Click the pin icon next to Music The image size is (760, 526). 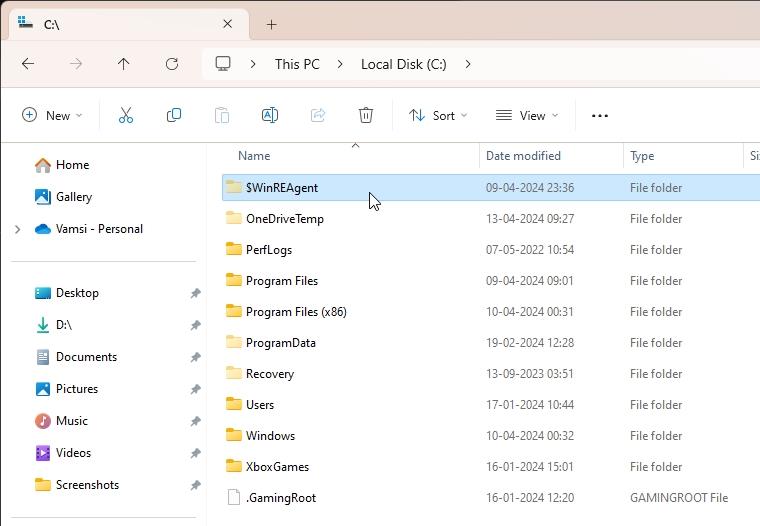[x=195, y=421]
